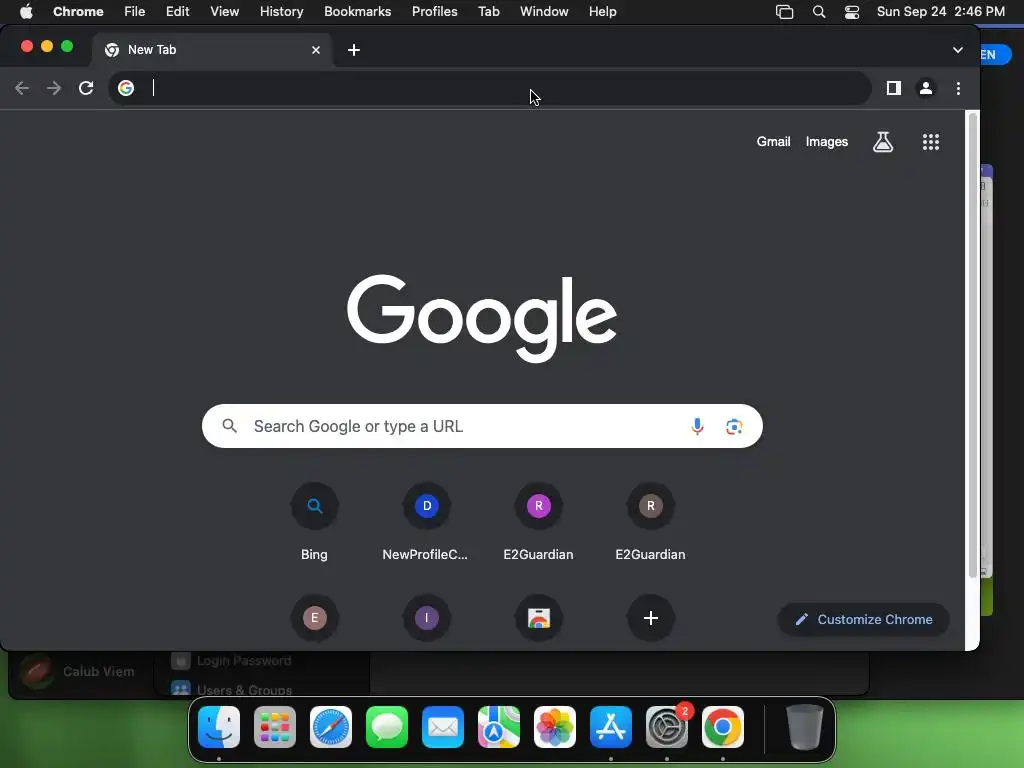This screenshot has width=1024, height=768.
Task: Open Google Chrome from the Dock
Action: pyautogui.click(x=722, y=727)
